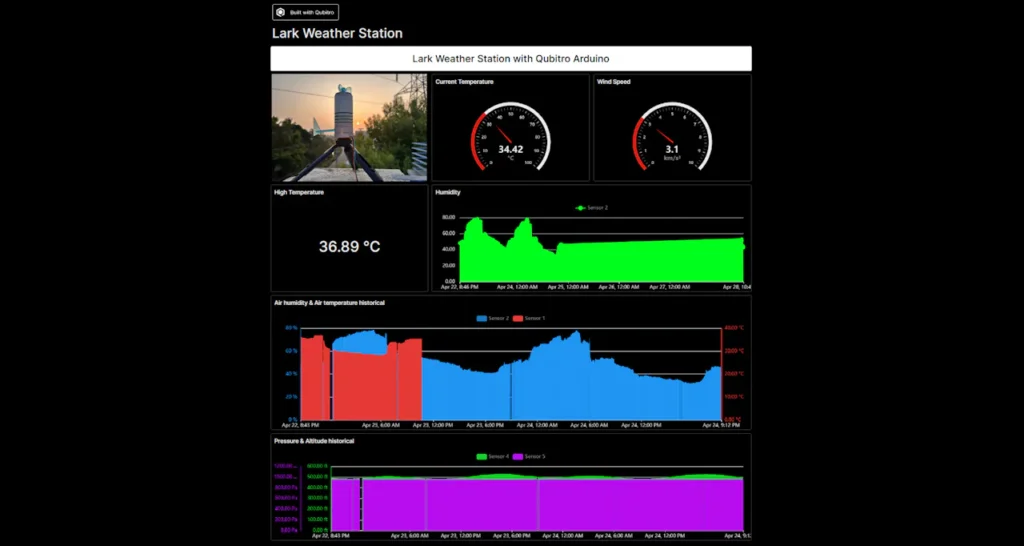The width and height of the screenshot is (1024, 546).
Task: Click the High Temperature widget title
Action: pos(299,193)
